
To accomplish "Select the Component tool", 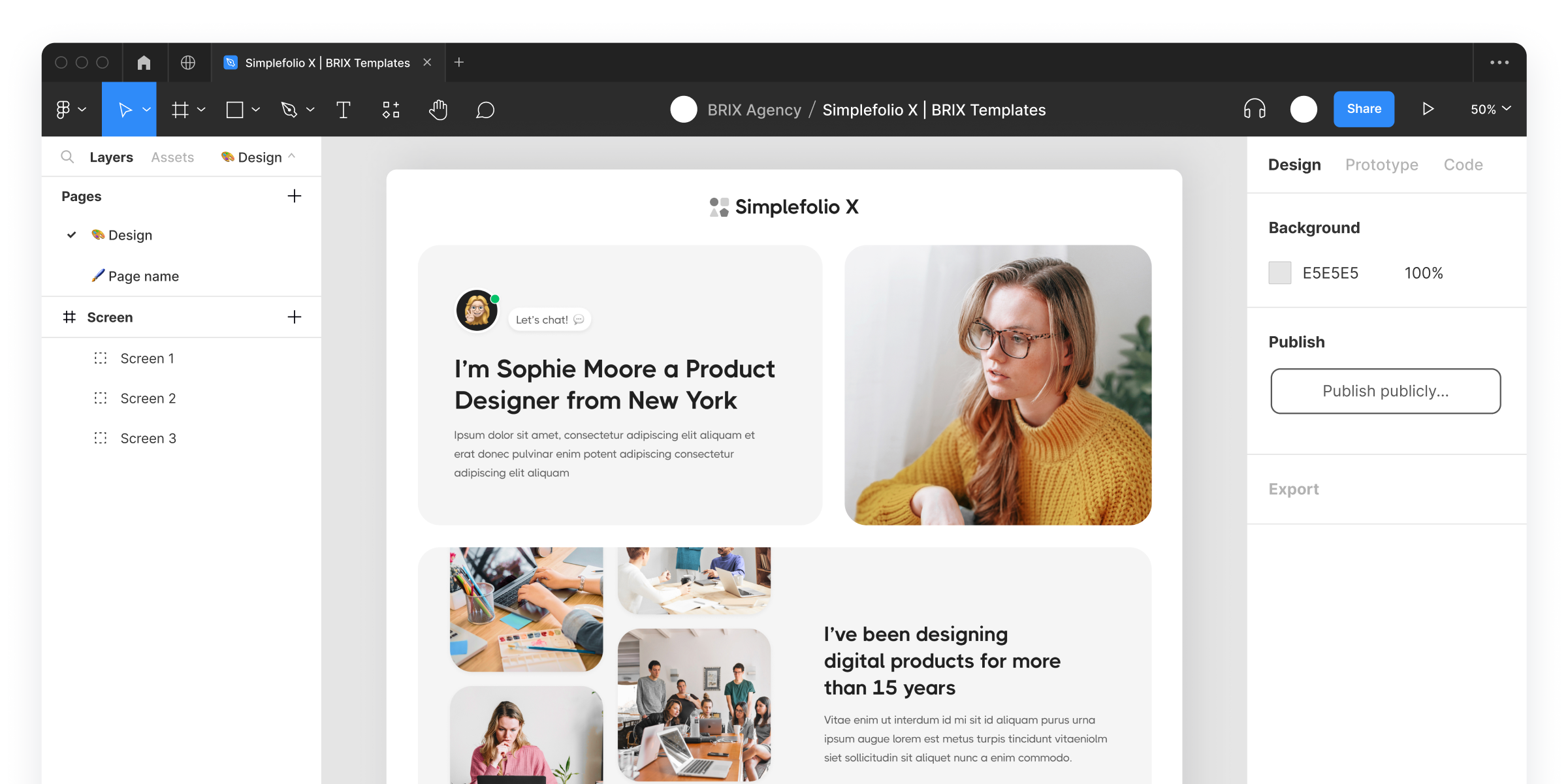I will 391,109.
